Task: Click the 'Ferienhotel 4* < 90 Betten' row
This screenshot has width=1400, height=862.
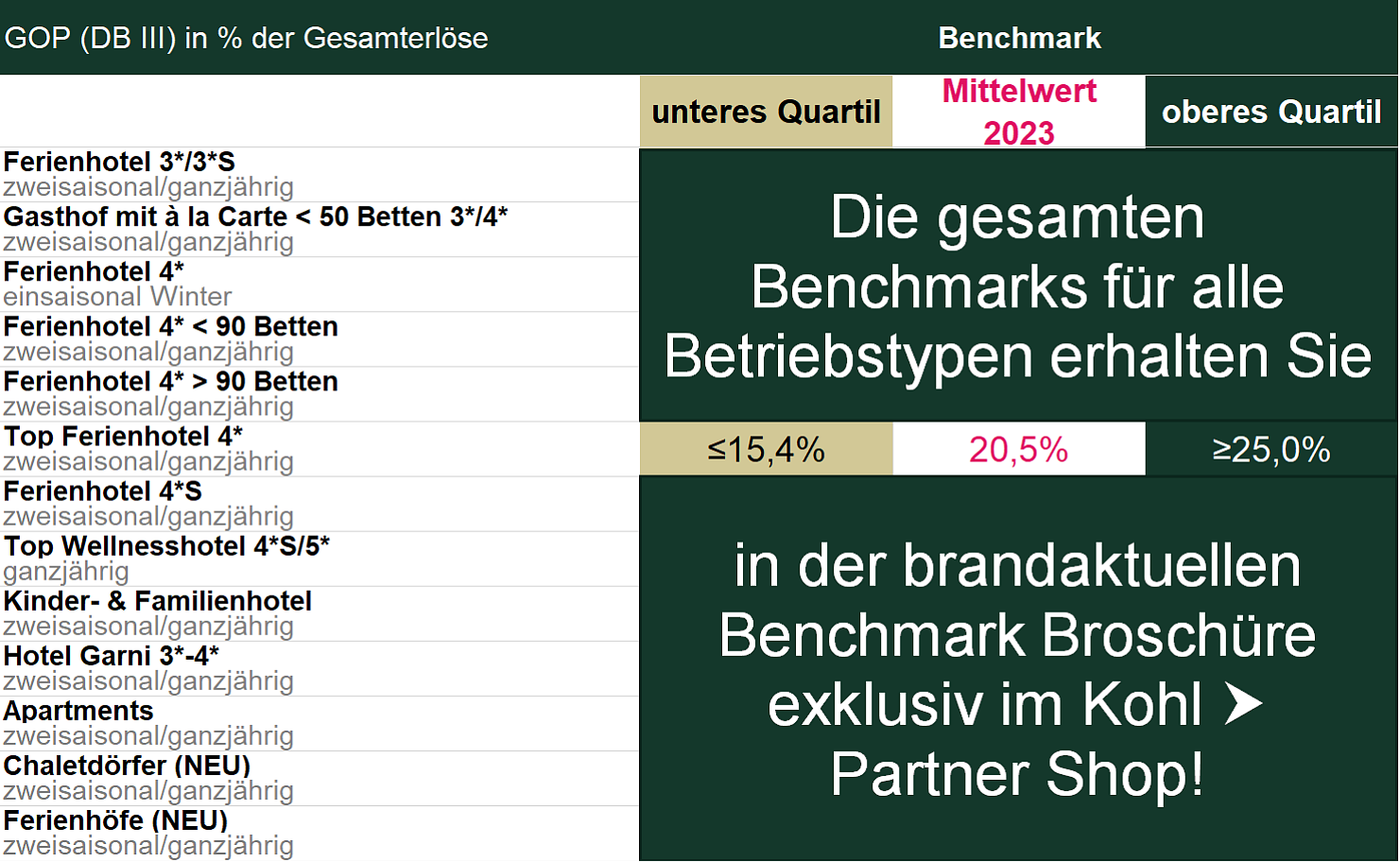Action: [x=320, y=339]
